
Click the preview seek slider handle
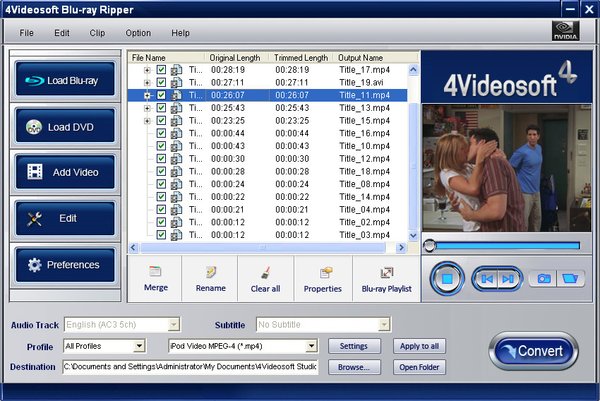point(429,245)
